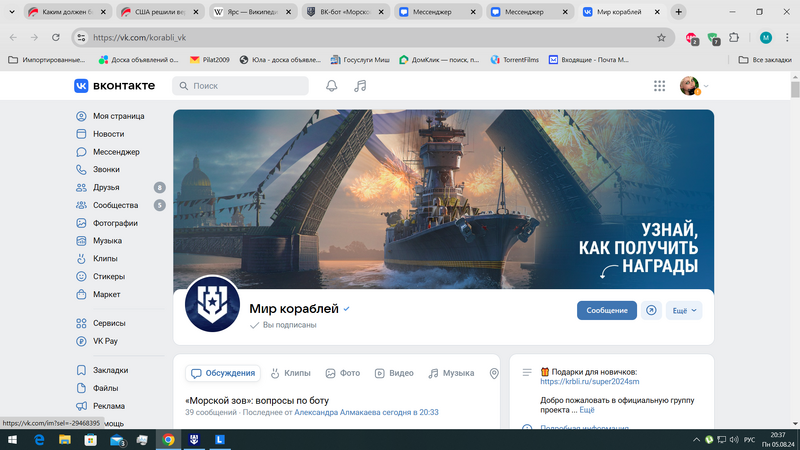Click the Мир кораблей community avatar

point(212,304)
